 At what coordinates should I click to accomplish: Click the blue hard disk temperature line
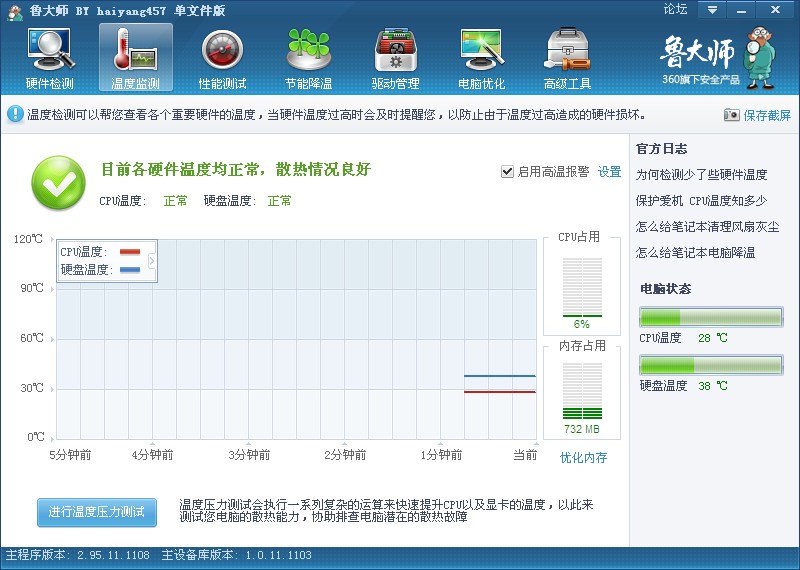499,376
